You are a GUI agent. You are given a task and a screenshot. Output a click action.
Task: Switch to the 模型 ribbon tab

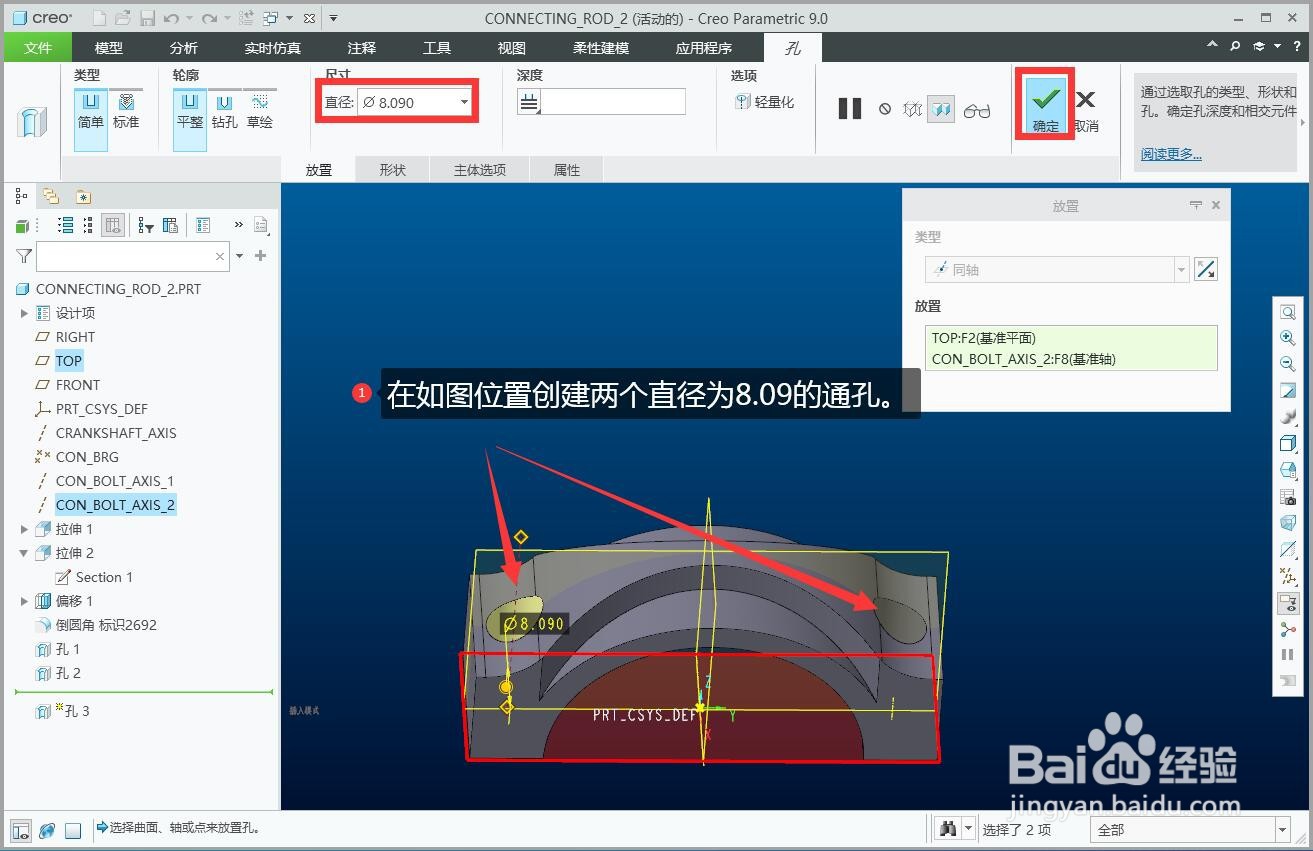pyautogui.click(x=109, y=47)
